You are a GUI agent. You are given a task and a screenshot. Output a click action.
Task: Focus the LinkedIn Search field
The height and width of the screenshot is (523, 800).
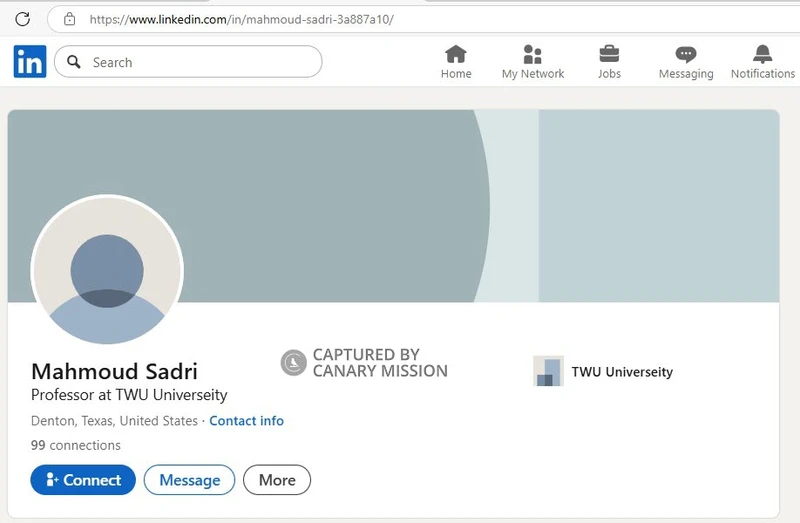[188, 62]
